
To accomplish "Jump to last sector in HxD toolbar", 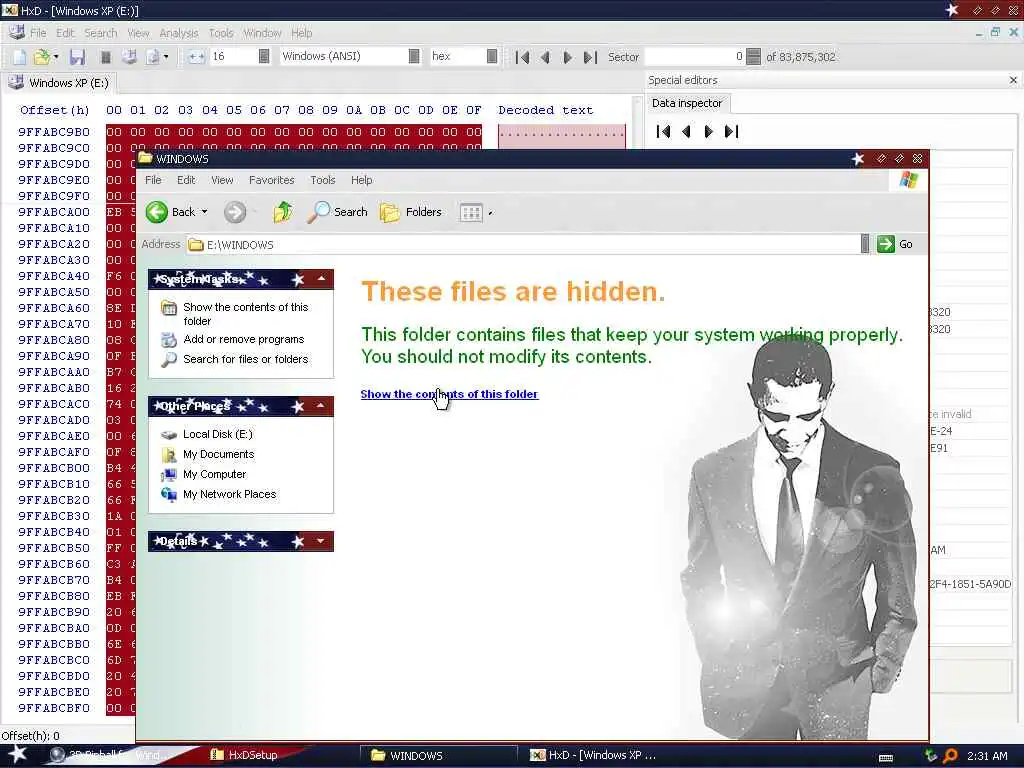I will coord(590,57).
